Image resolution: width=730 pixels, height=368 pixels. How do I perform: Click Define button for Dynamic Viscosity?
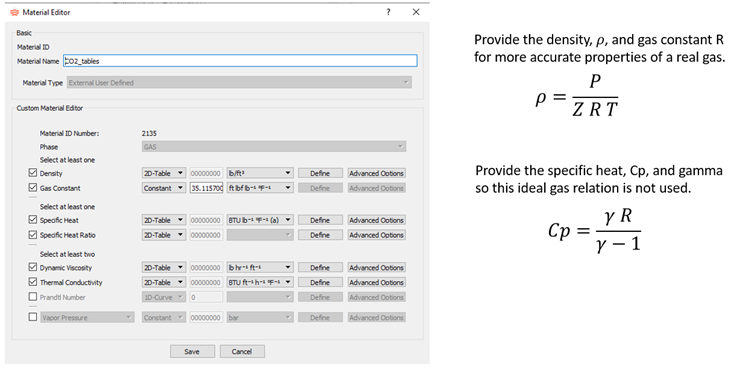(x=320, y=268)
